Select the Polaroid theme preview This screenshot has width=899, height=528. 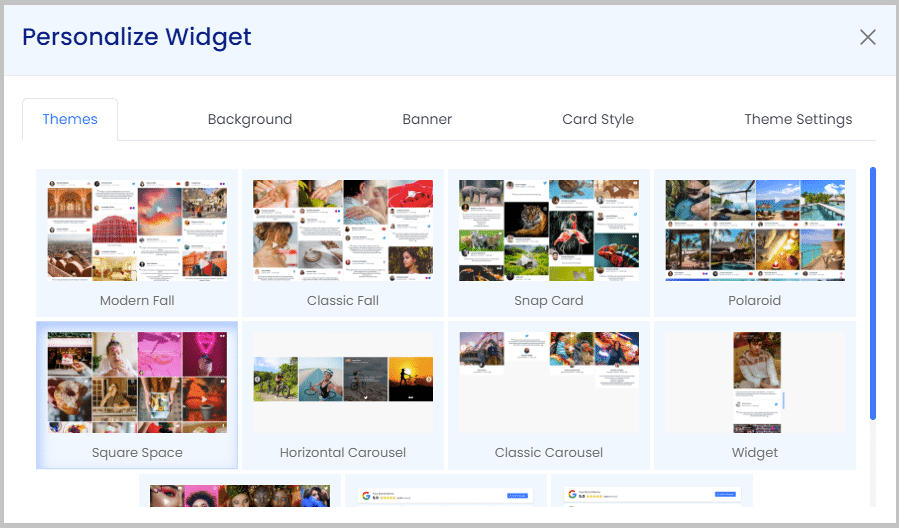coord(755,230)
